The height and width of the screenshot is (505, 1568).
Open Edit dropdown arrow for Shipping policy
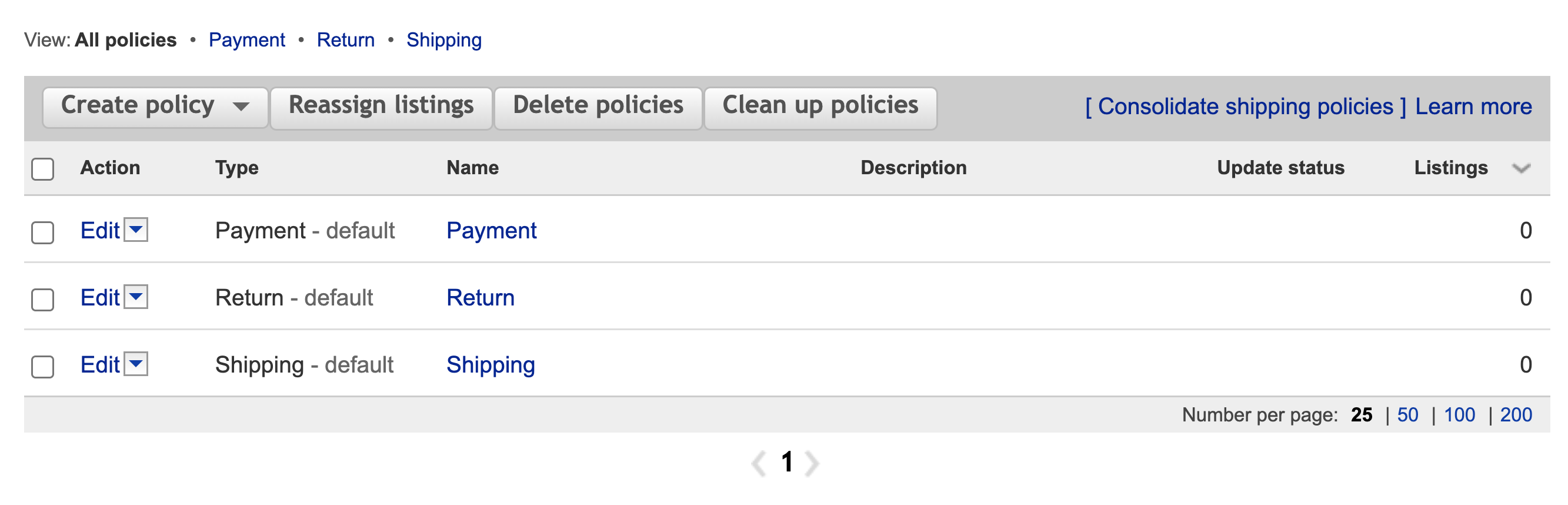[x=136, y=364]
